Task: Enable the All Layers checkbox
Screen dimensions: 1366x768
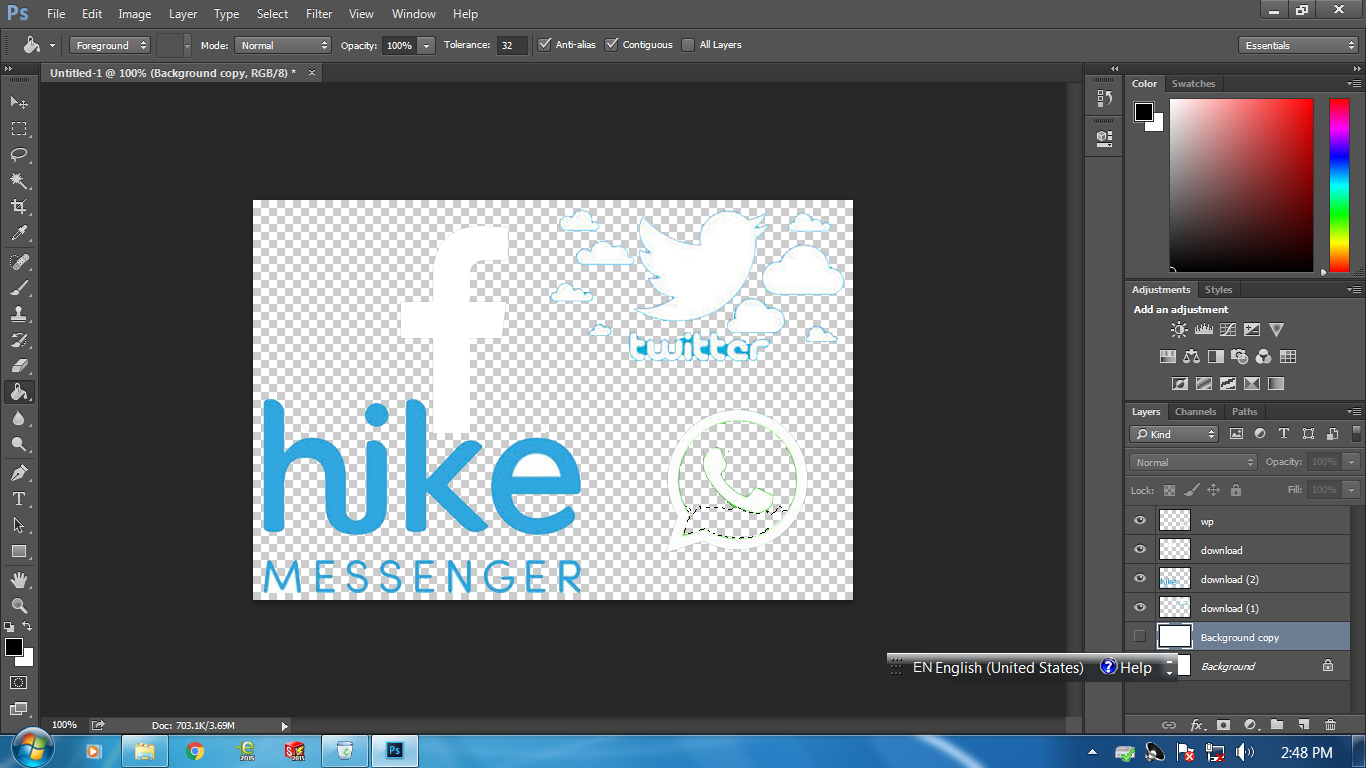Action: pyautogui.click(x=688, y=45)
